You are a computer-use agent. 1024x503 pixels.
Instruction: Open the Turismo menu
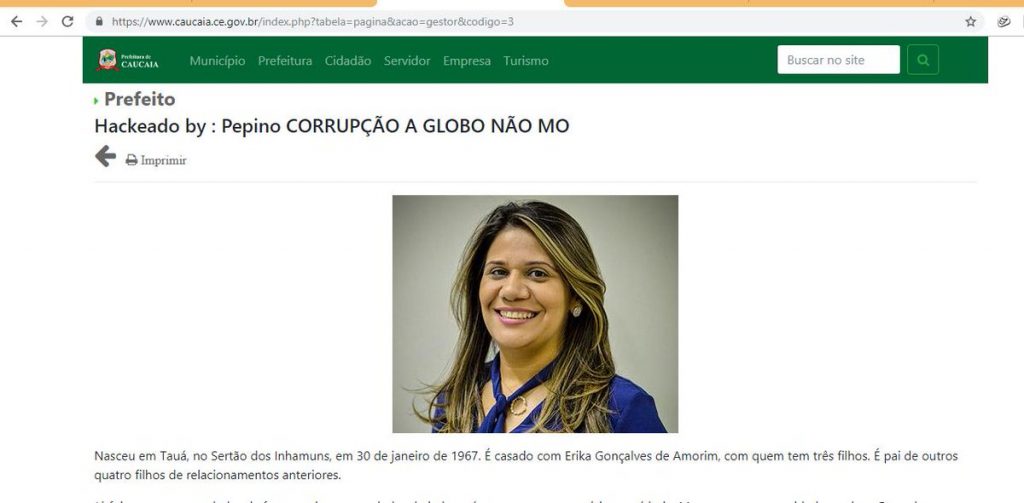[526, 61]
